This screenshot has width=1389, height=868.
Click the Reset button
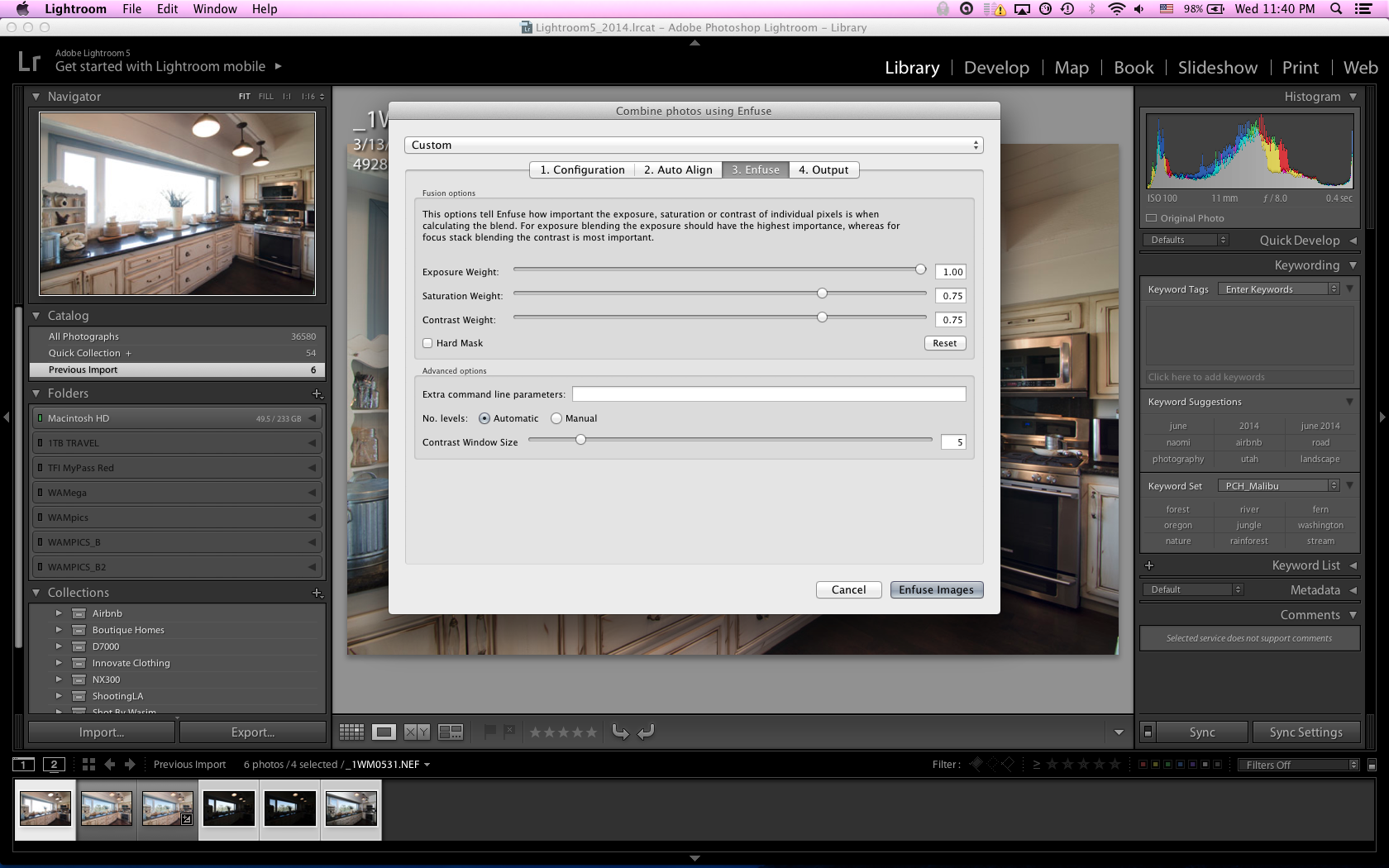(x=944, y=343)
